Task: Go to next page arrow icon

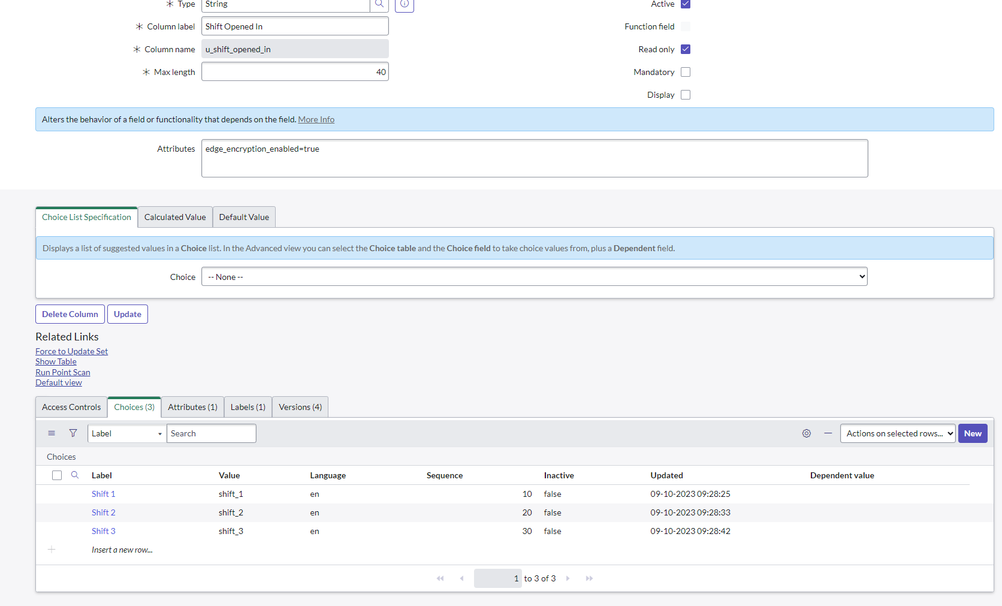Action: [x=567, y=579]
